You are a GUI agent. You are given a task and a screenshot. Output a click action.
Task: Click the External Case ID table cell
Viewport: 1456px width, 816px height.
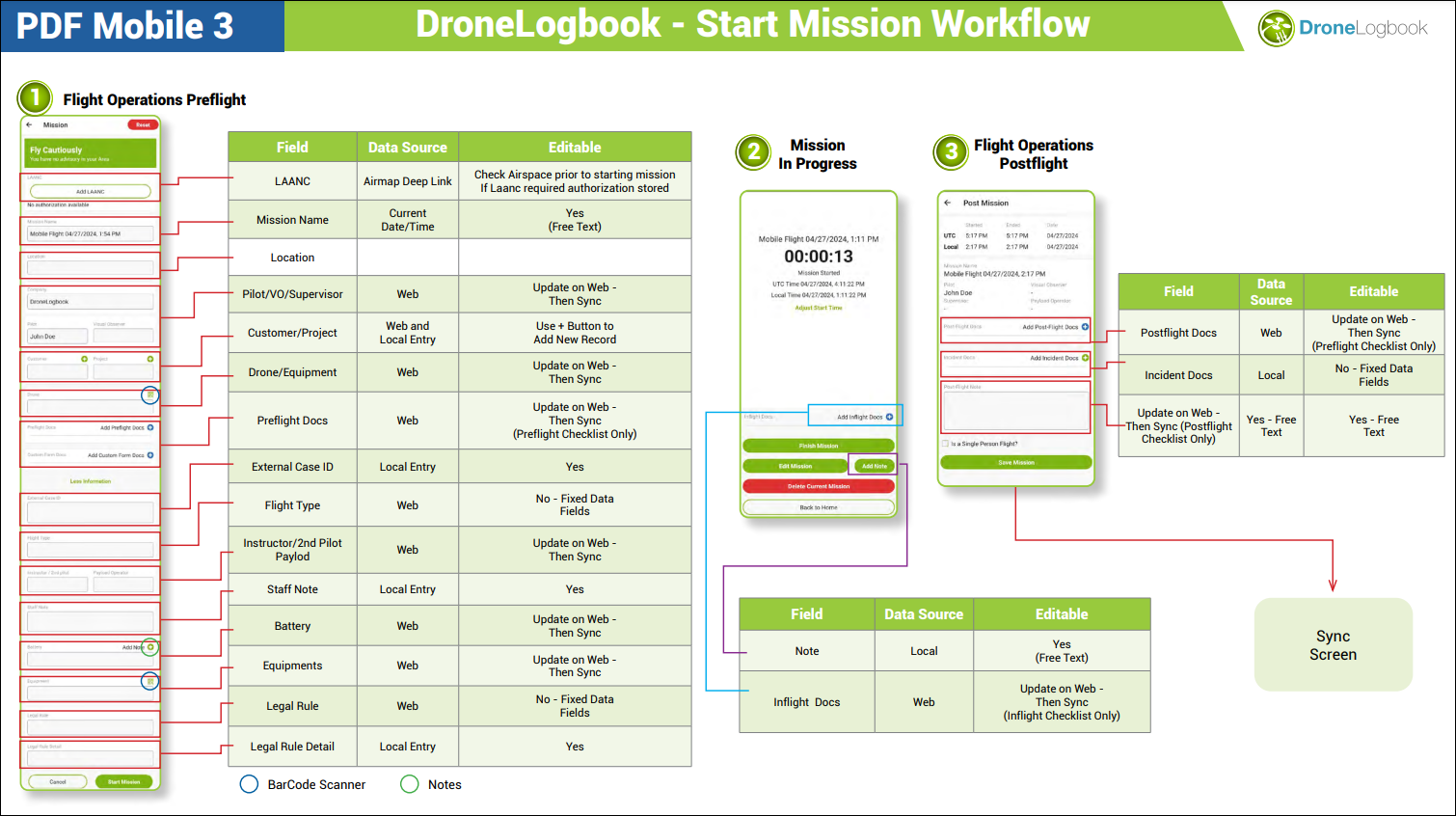coord(292,467)
